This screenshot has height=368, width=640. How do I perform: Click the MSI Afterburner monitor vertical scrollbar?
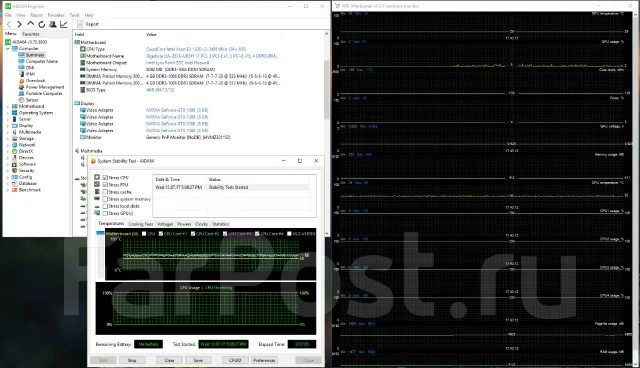636,190
